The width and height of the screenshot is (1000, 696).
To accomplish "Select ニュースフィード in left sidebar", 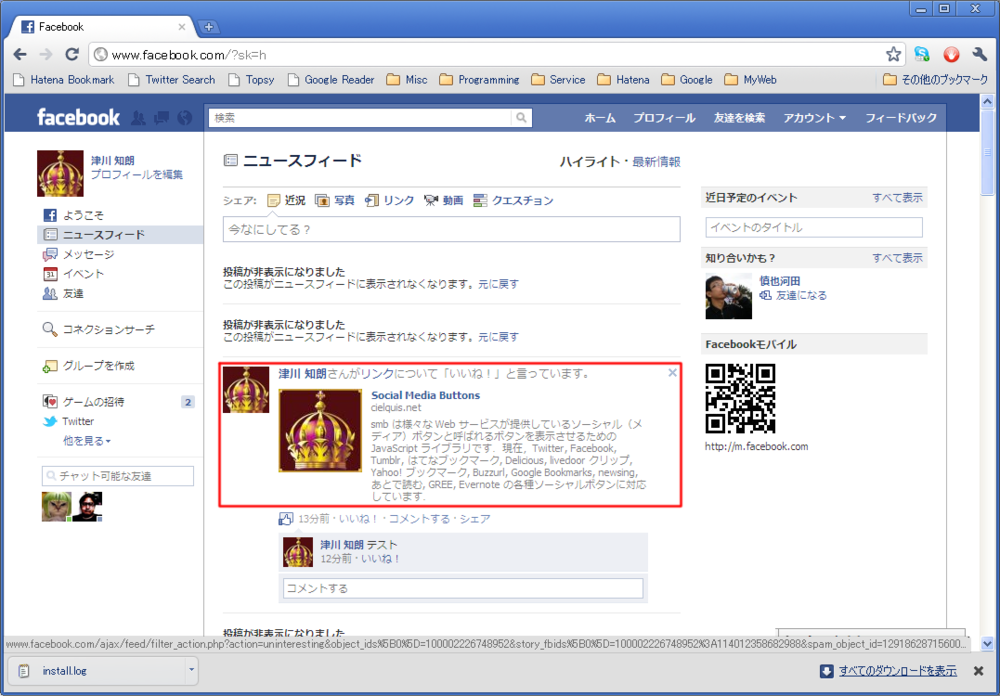I will click(x=120, y=235).
